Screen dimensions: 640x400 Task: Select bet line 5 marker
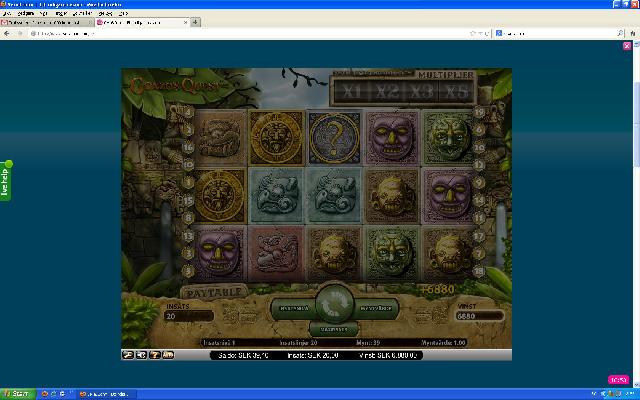pyautogui.click(x=188, y=271)
